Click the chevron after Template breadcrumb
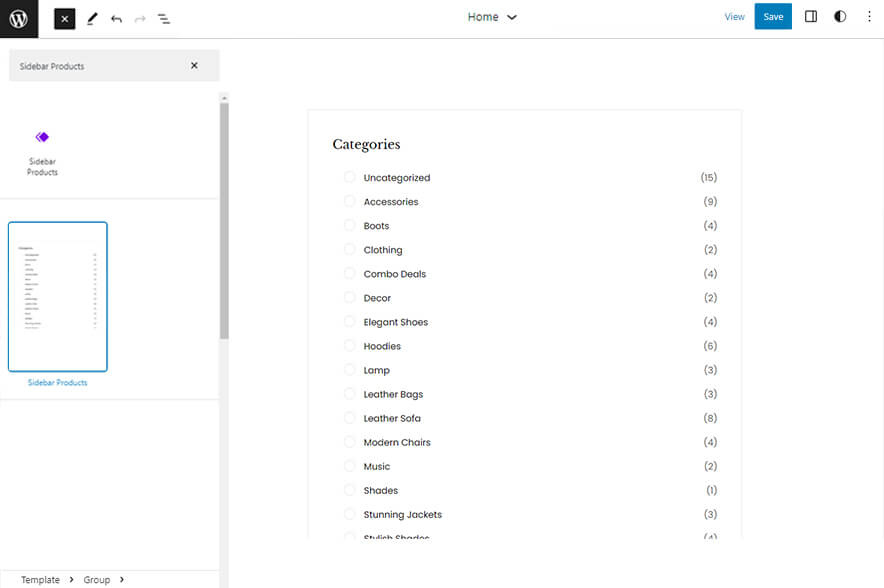Viewport: 884px width, 588px height. point(70,580)
